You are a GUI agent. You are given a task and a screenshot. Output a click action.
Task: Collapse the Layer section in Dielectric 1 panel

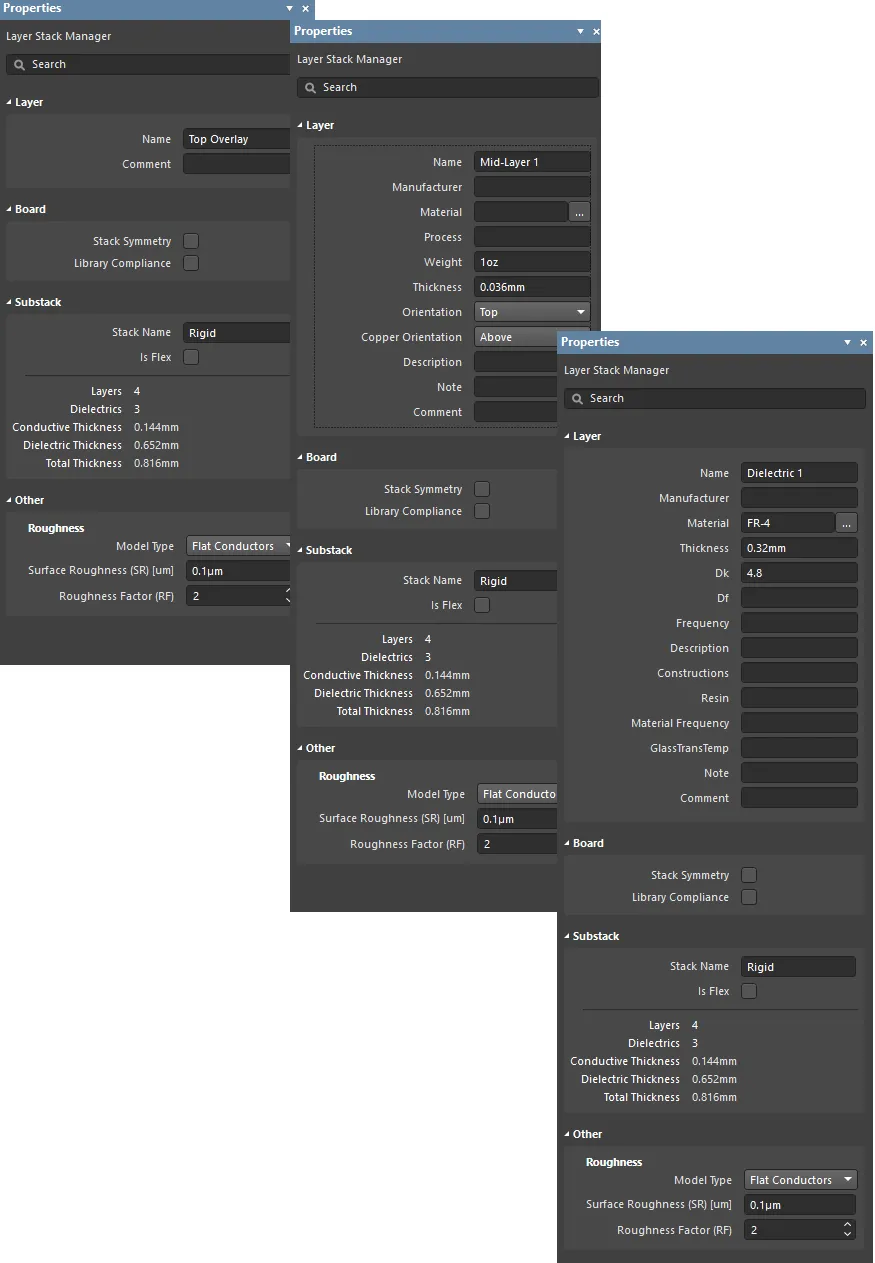click(x=568, y=437)
